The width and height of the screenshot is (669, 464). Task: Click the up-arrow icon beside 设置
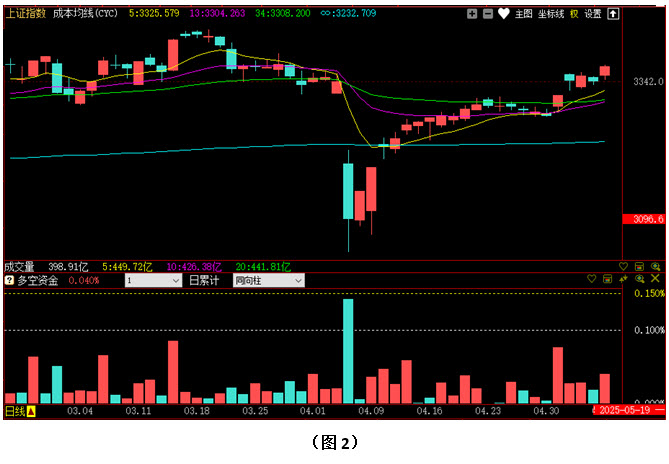click(613, 14)
